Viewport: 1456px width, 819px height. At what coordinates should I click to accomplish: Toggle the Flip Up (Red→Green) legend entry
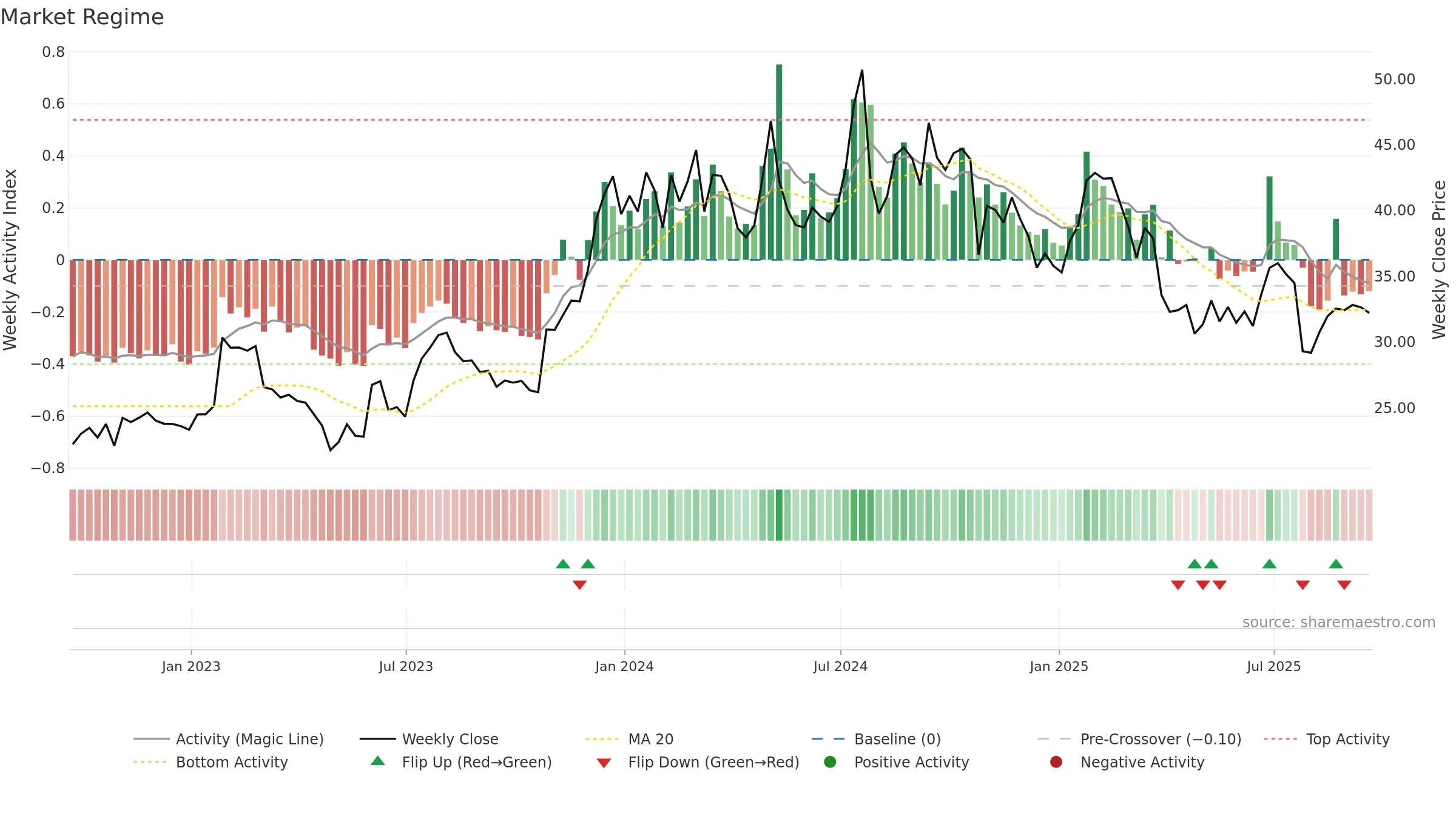(x=461, y=762)
